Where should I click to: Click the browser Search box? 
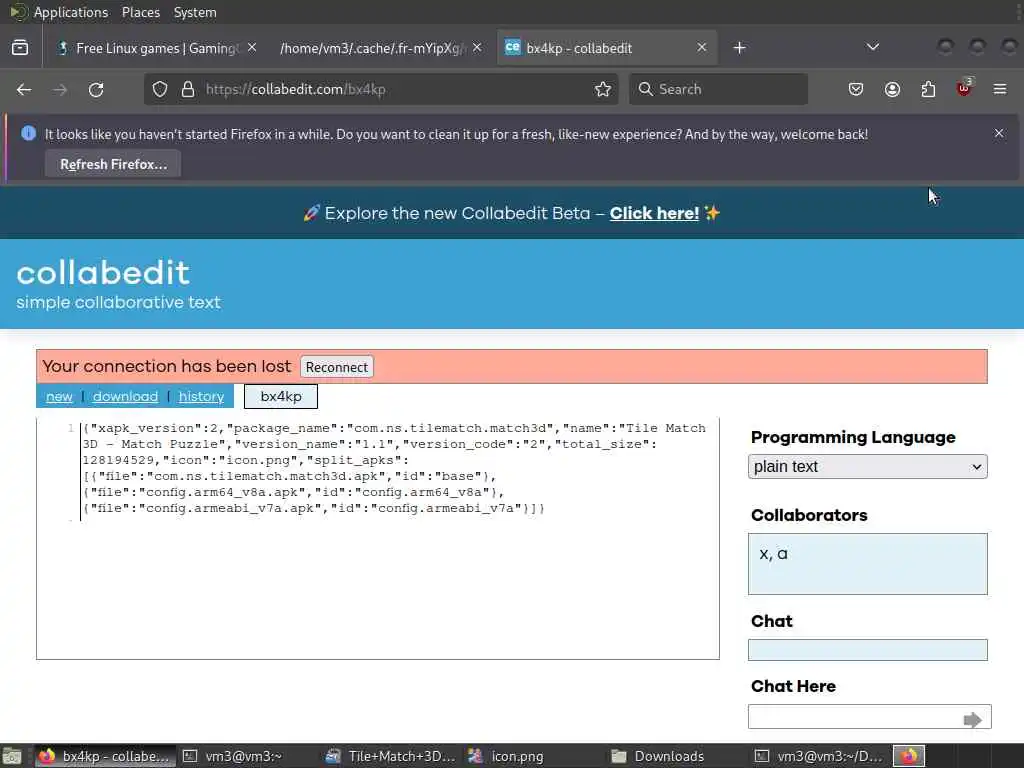(718, 89)
